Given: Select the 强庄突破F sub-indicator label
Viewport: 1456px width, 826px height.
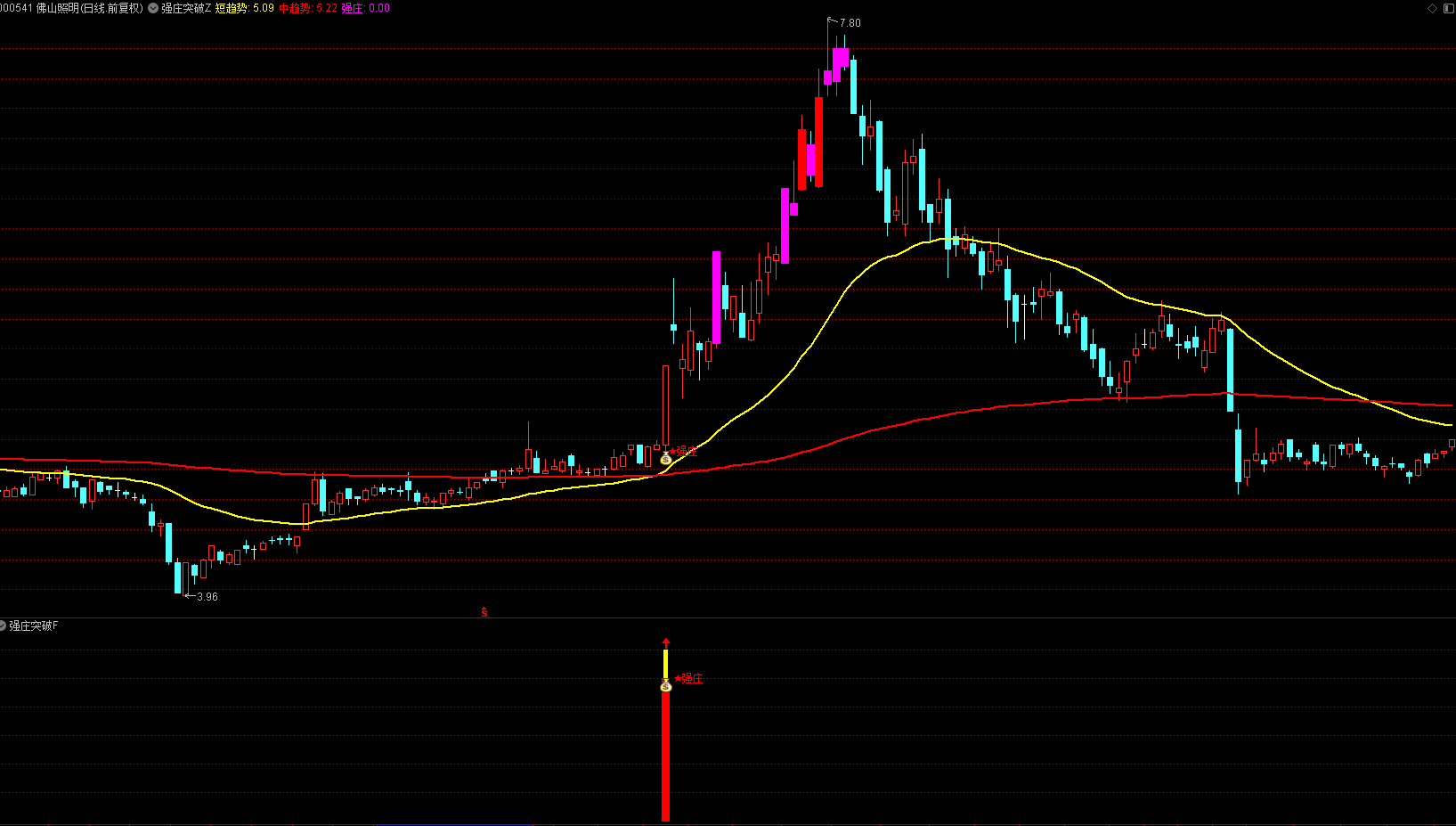Looking at the screenshot, I should [34, 626].
